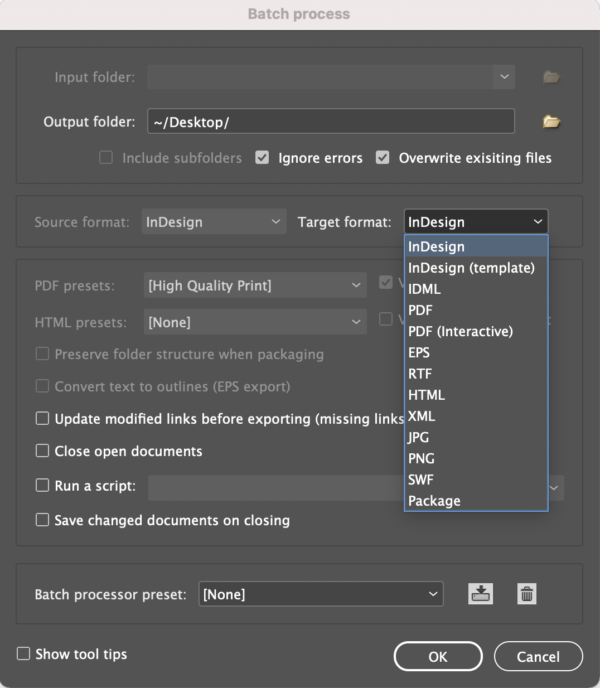Viewport: 600px width, 688px height.
Task: Toggle the Include subfolders checkbox
Action: coord(106,158)
